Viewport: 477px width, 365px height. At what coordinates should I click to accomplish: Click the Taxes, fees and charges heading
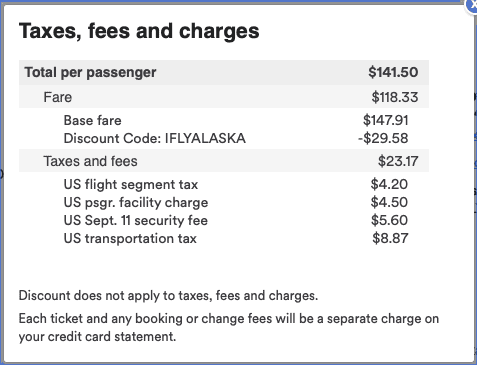139,31
